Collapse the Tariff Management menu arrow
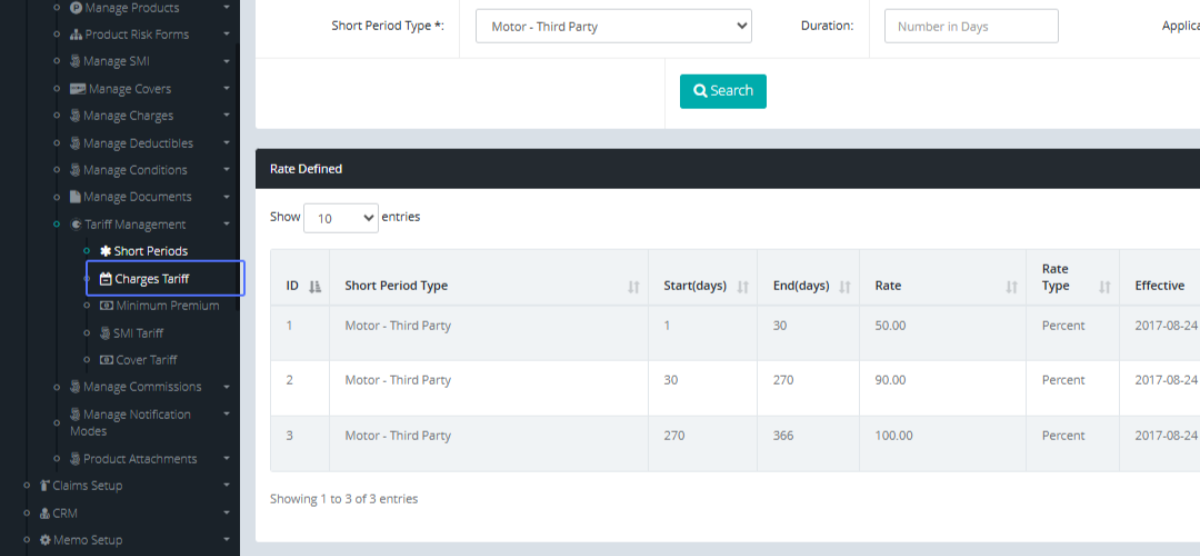 pos(227,224)
